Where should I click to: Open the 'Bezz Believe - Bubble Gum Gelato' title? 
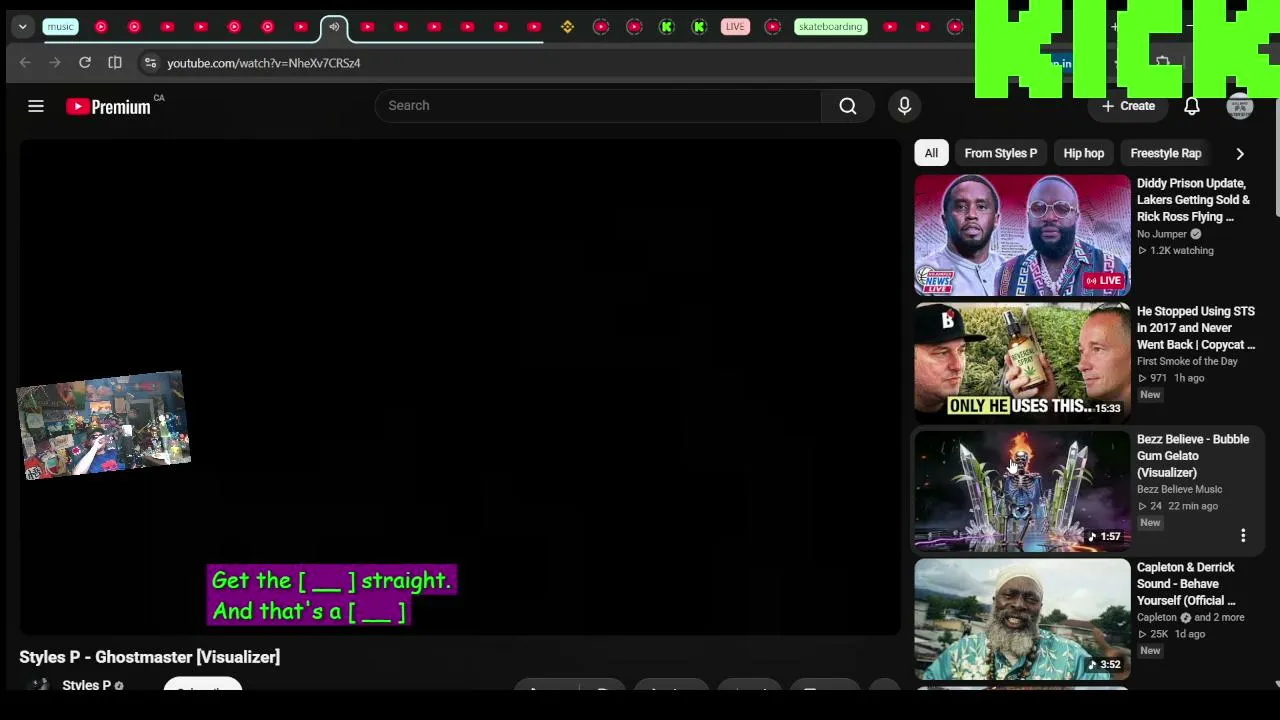(x=1193, y=456)
